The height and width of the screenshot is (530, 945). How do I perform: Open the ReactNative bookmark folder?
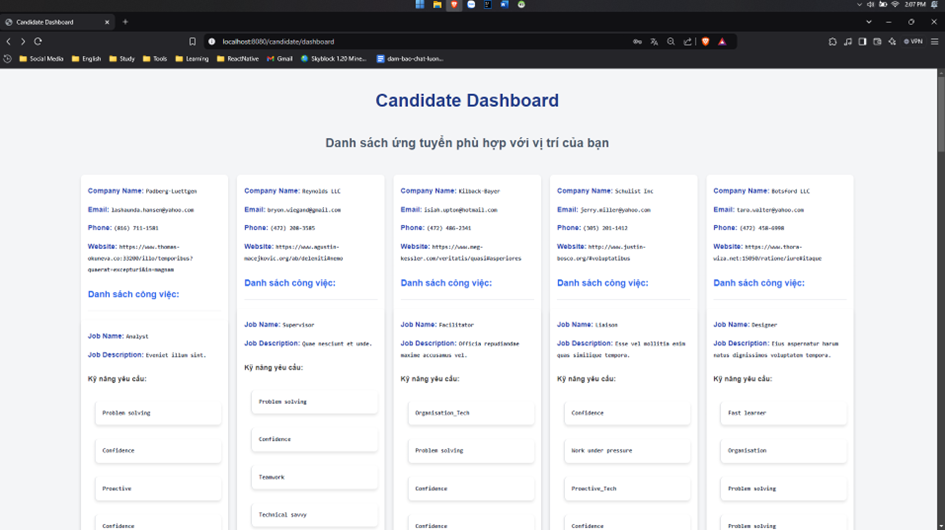pos(237,58)
